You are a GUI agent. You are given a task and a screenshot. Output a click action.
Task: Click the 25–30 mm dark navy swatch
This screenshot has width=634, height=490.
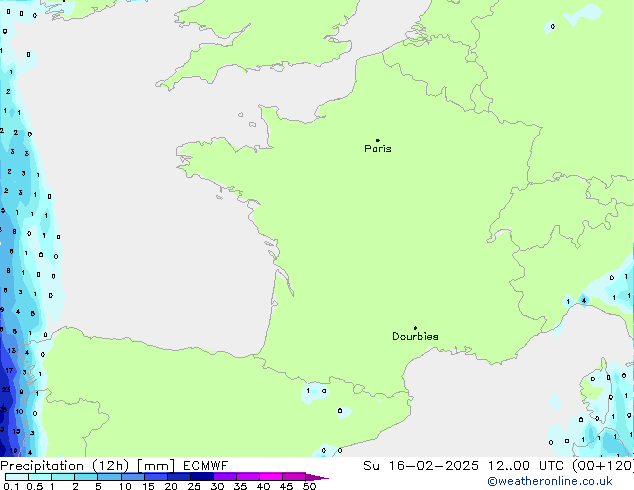[202, 477]
